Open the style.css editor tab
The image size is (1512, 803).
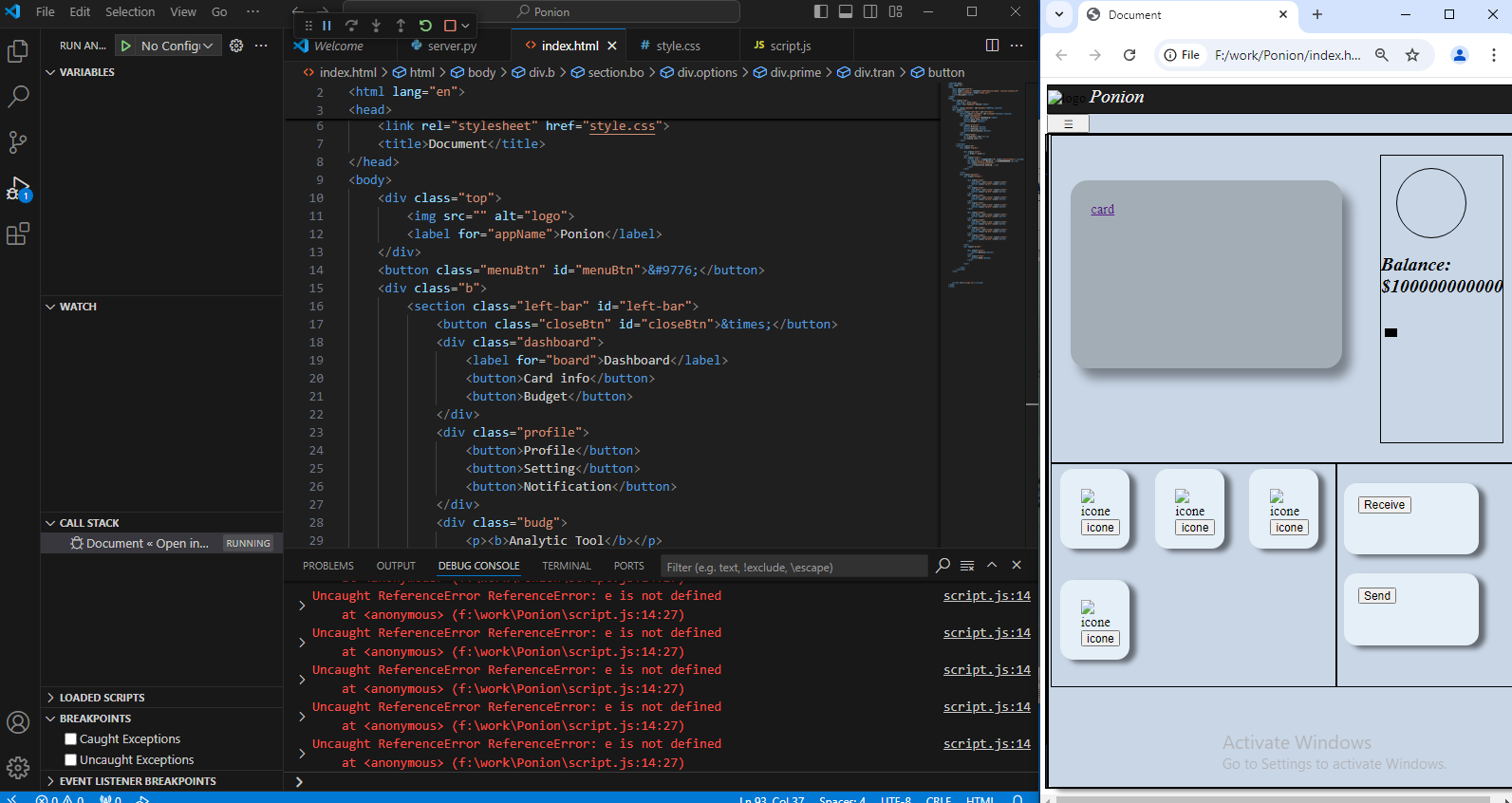[x=678, y=46]
